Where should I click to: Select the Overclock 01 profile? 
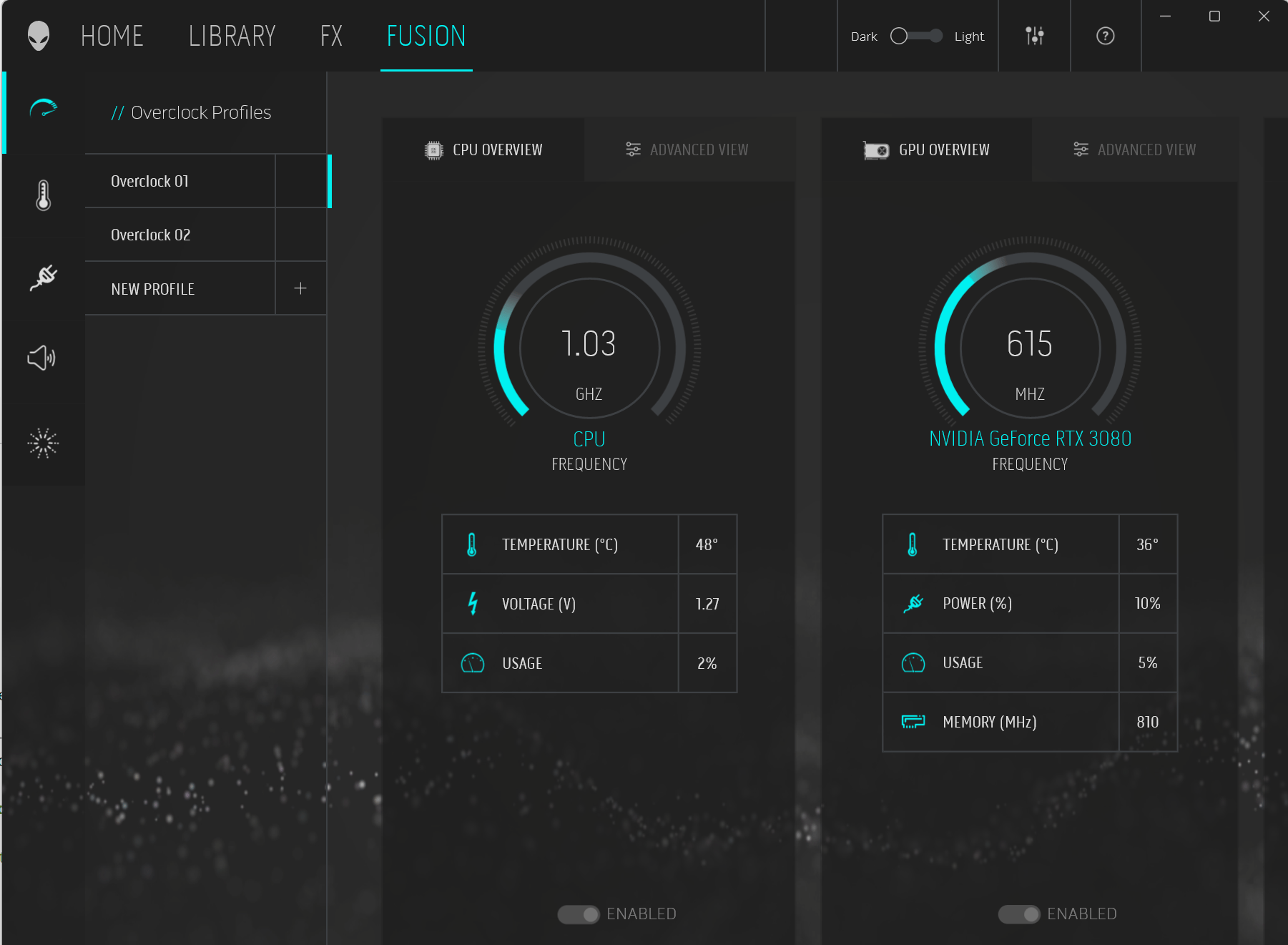click(x=150, y=181)
